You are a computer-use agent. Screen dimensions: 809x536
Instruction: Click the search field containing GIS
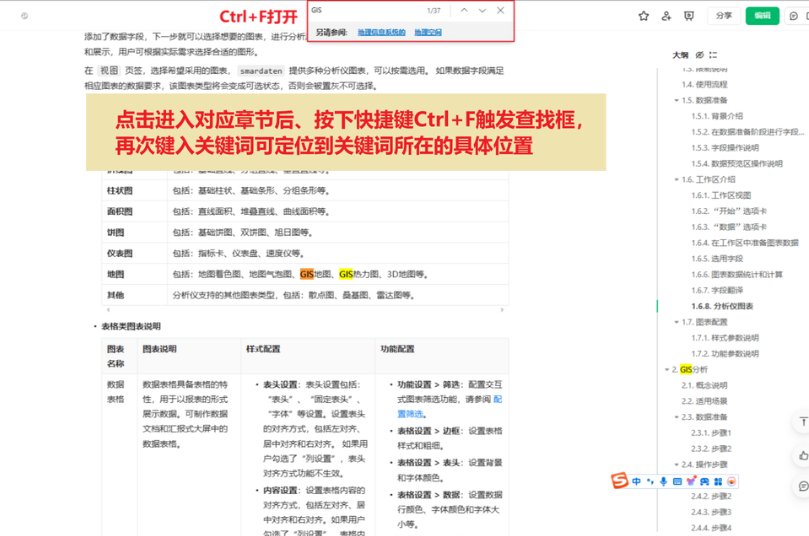tap(366, 10)
